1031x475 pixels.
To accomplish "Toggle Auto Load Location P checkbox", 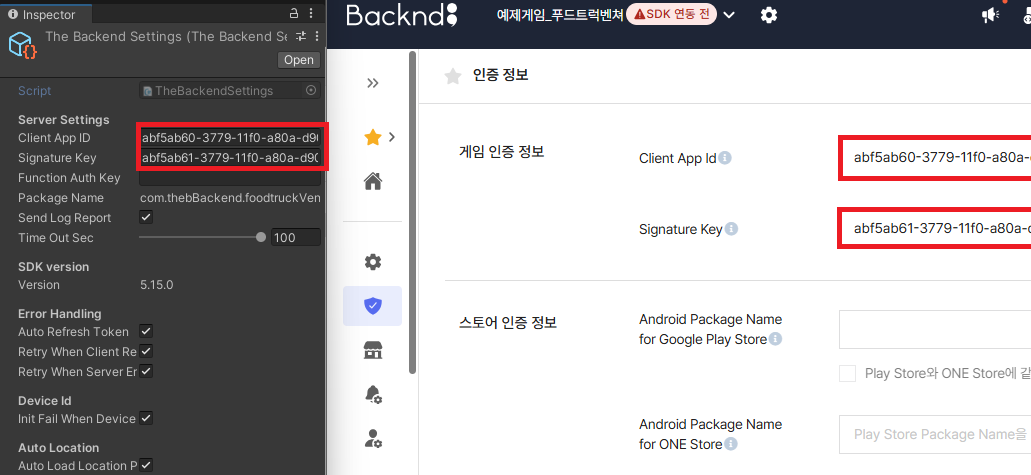I will point(146,465).
